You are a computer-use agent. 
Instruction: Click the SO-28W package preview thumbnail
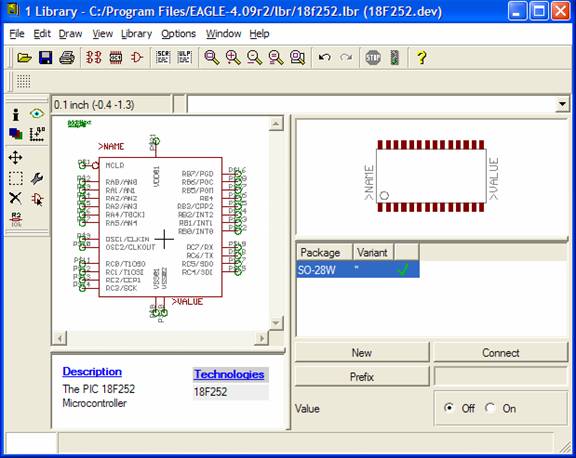click(x=432, y=176)
